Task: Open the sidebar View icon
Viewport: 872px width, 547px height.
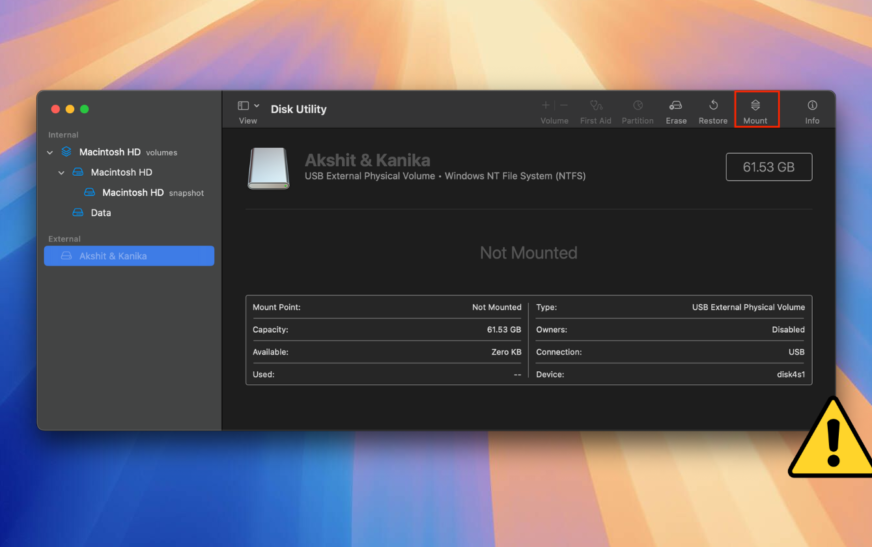Action: point(243,106)
